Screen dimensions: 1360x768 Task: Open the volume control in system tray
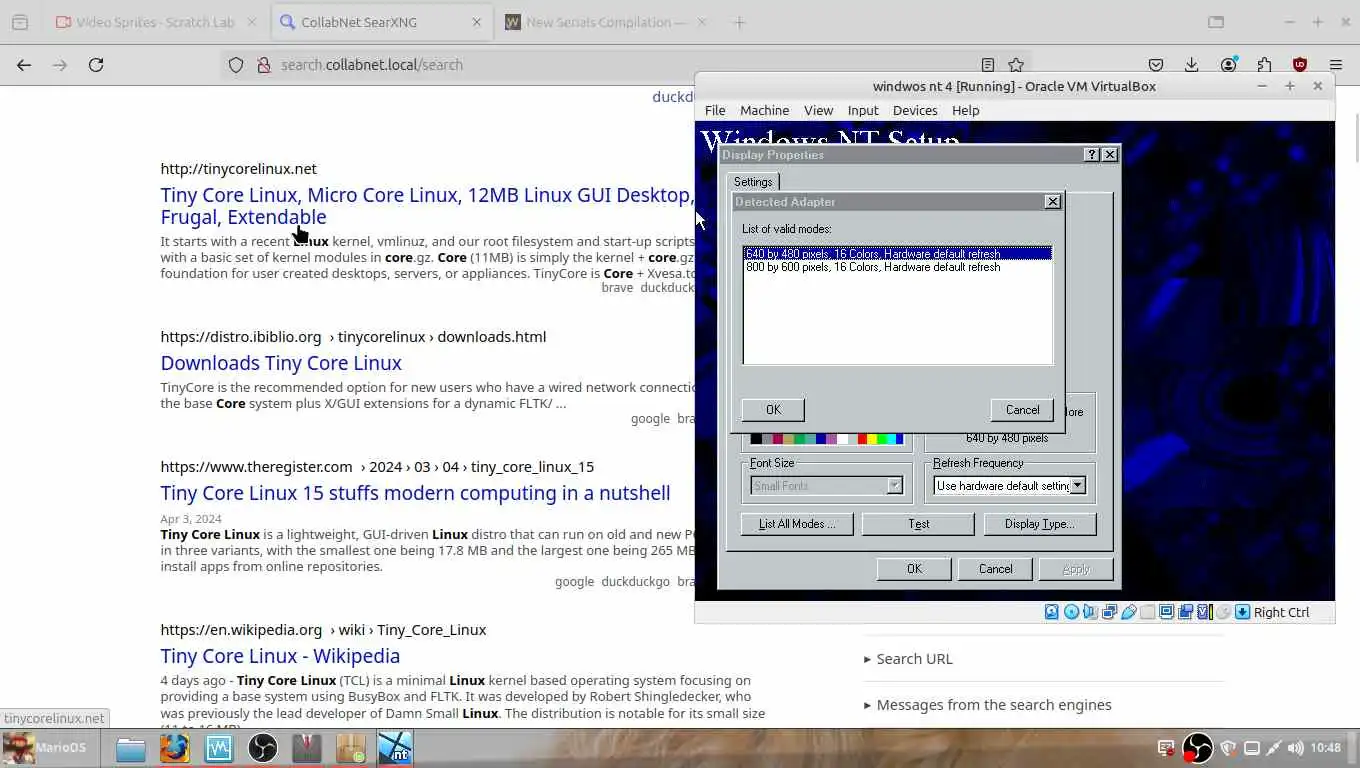tap(1296, 748)
